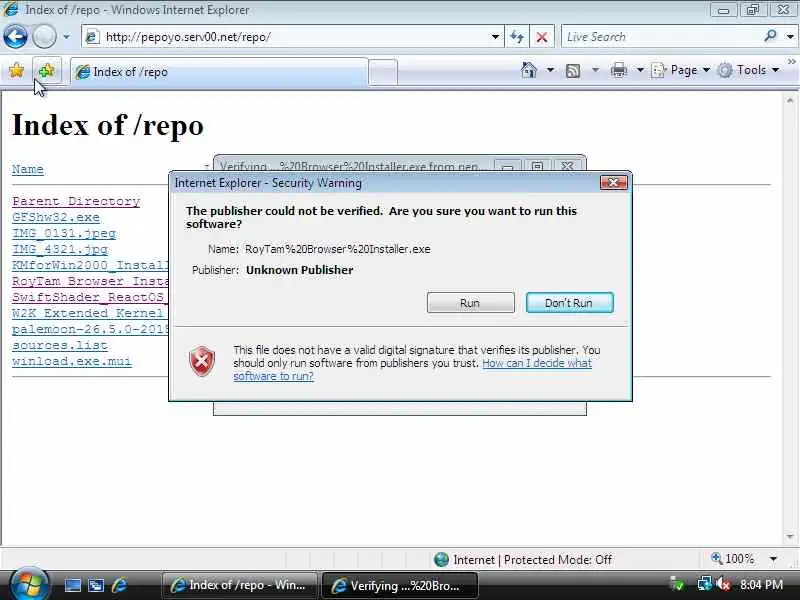Click the Protected Mode: Off status text
800x600 pixels.
point(558,560)
